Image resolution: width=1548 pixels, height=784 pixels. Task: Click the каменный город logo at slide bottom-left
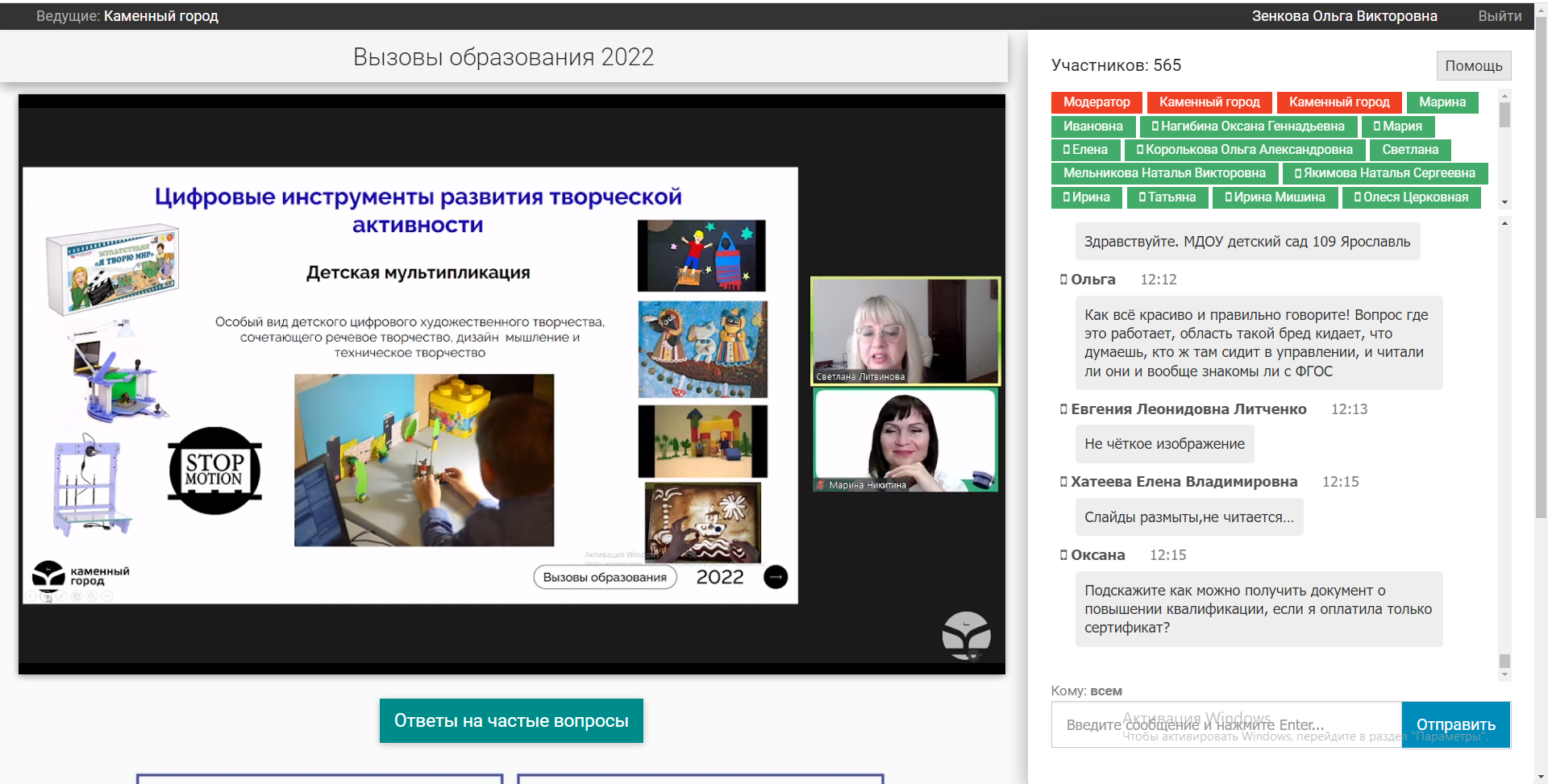[x=80, y=576]
